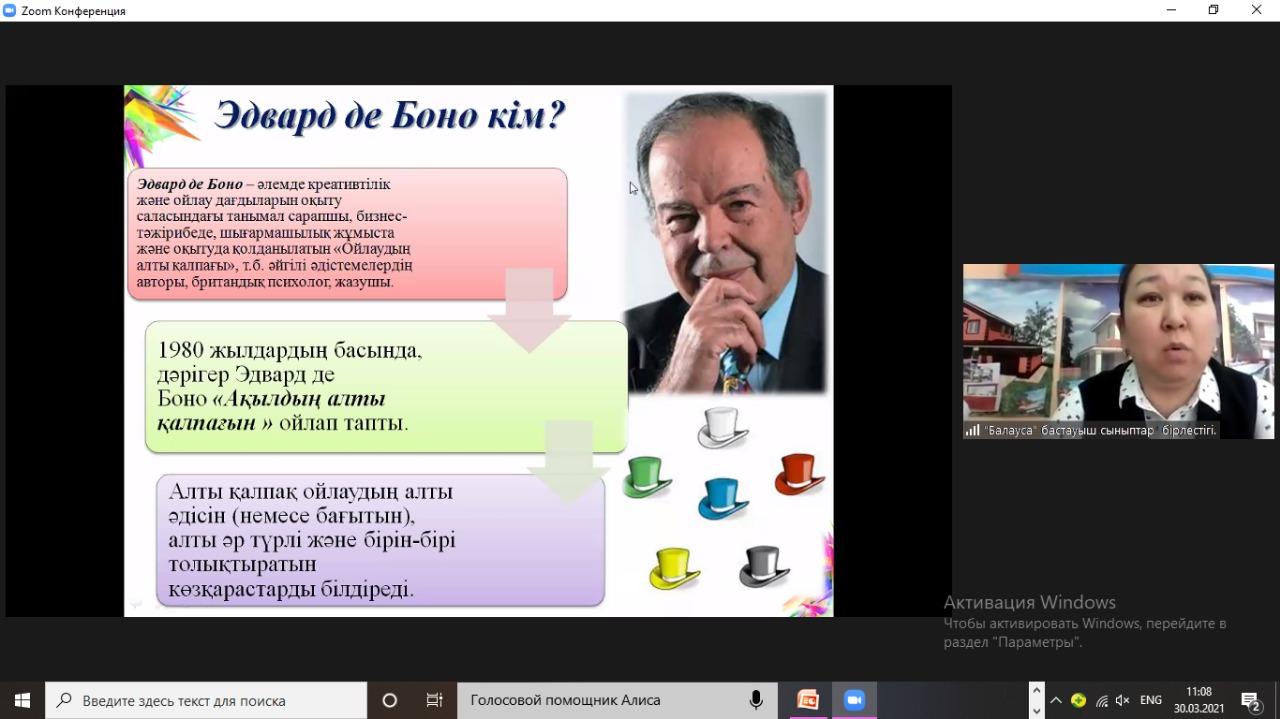Click the microphone icon in Alice assistant bar
Screen dimensions: 1280x719
tap(756, 700)
